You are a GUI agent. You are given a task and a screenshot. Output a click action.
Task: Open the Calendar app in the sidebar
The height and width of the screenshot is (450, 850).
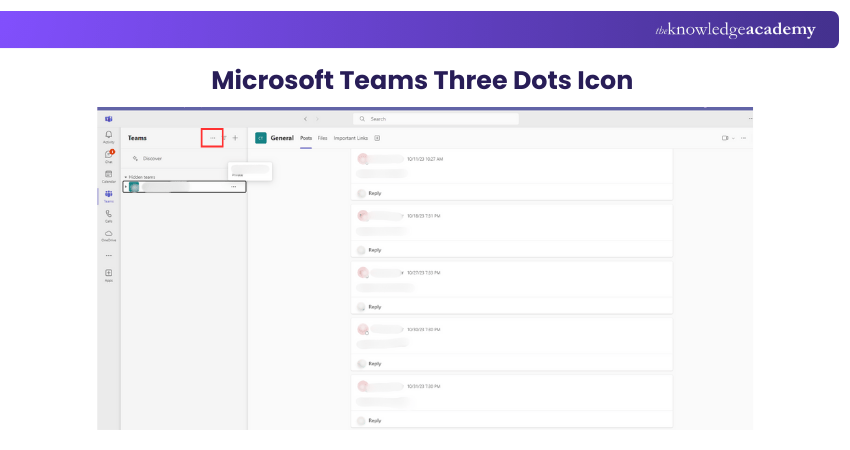coord(108,176)
